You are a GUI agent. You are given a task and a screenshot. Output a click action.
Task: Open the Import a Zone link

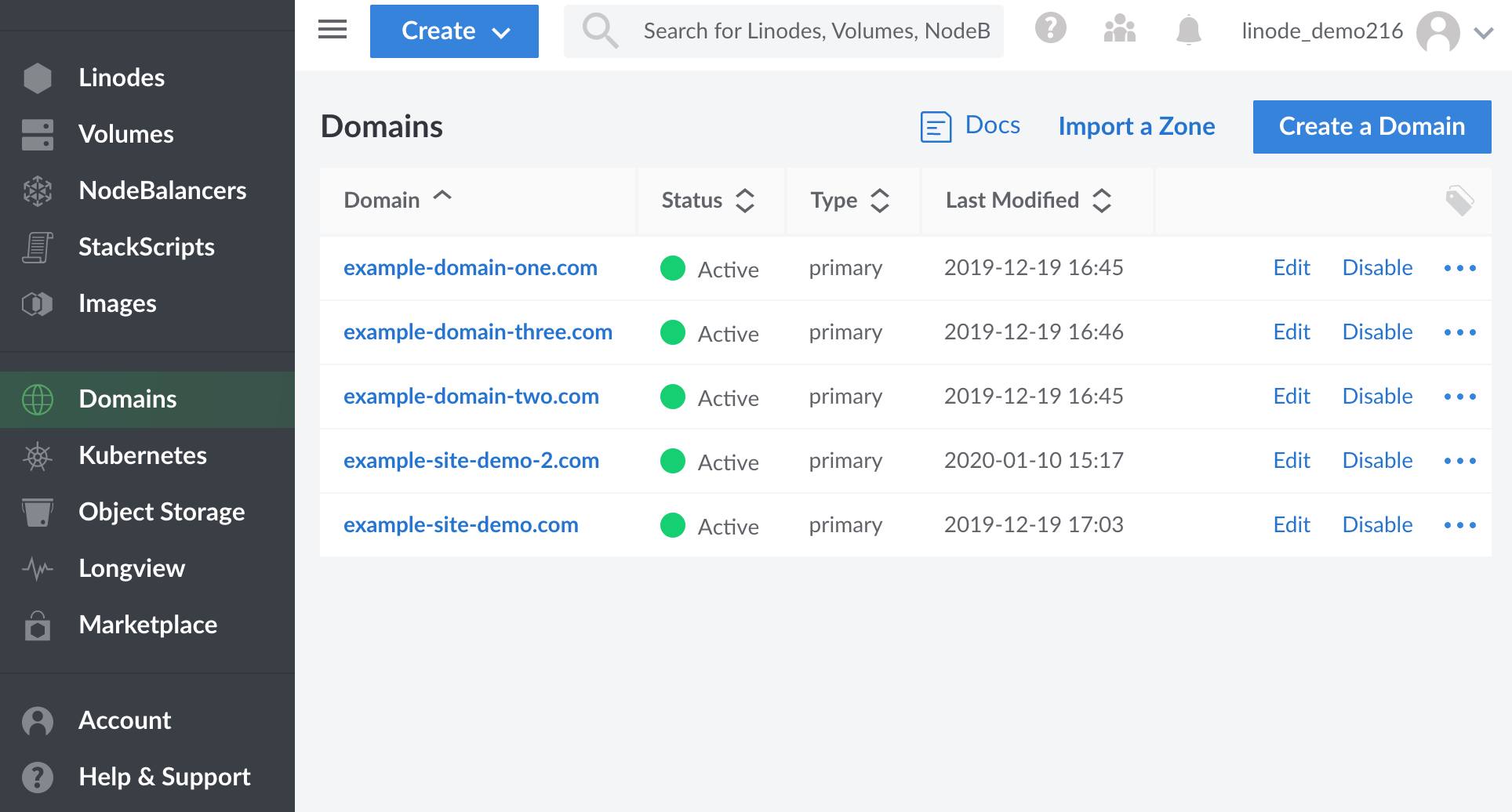click(1137, 125)
